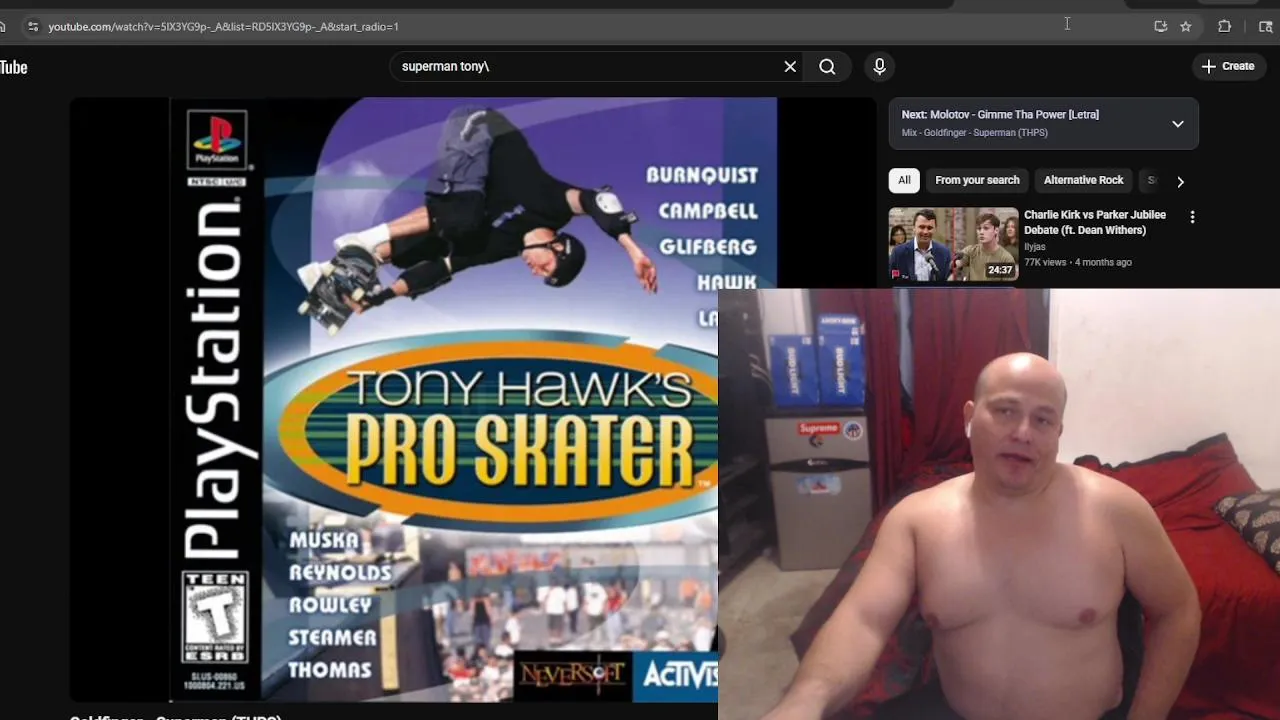Clear the YouTube search box text
Viewport: 1280px width, 720px height.
point(790,67)
